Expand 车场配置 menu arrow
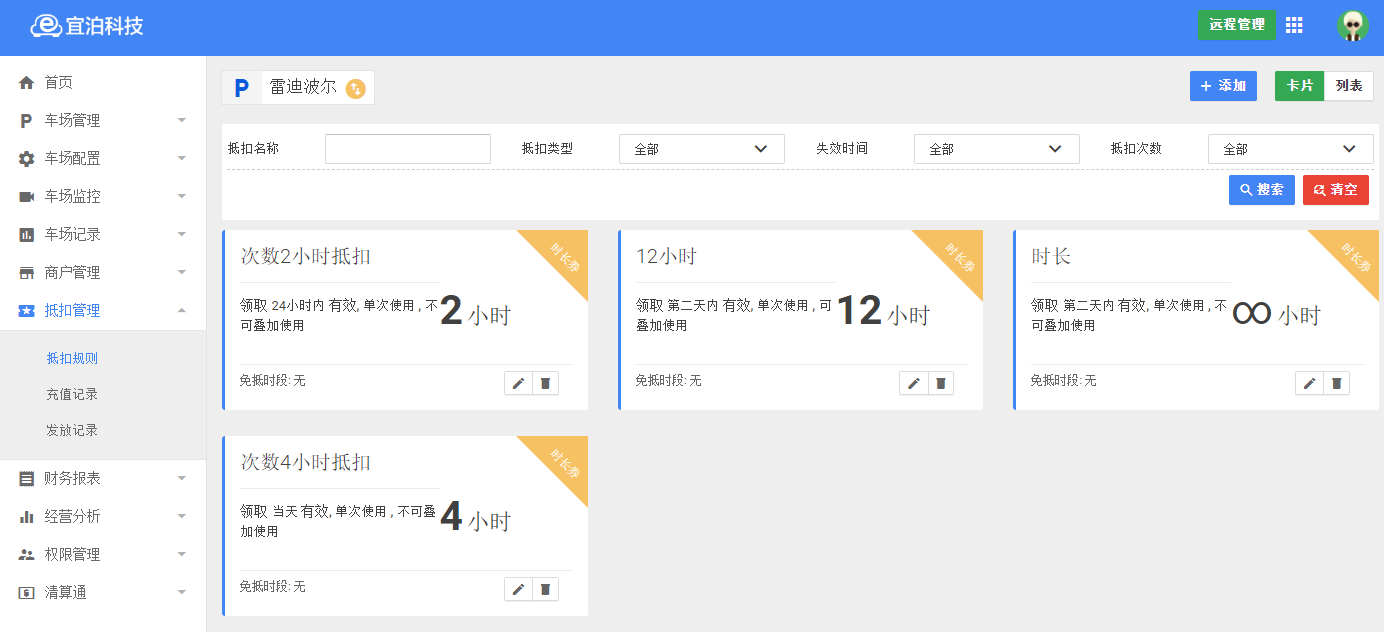Viewport: 1384px width, 632px height. [182, 158]
